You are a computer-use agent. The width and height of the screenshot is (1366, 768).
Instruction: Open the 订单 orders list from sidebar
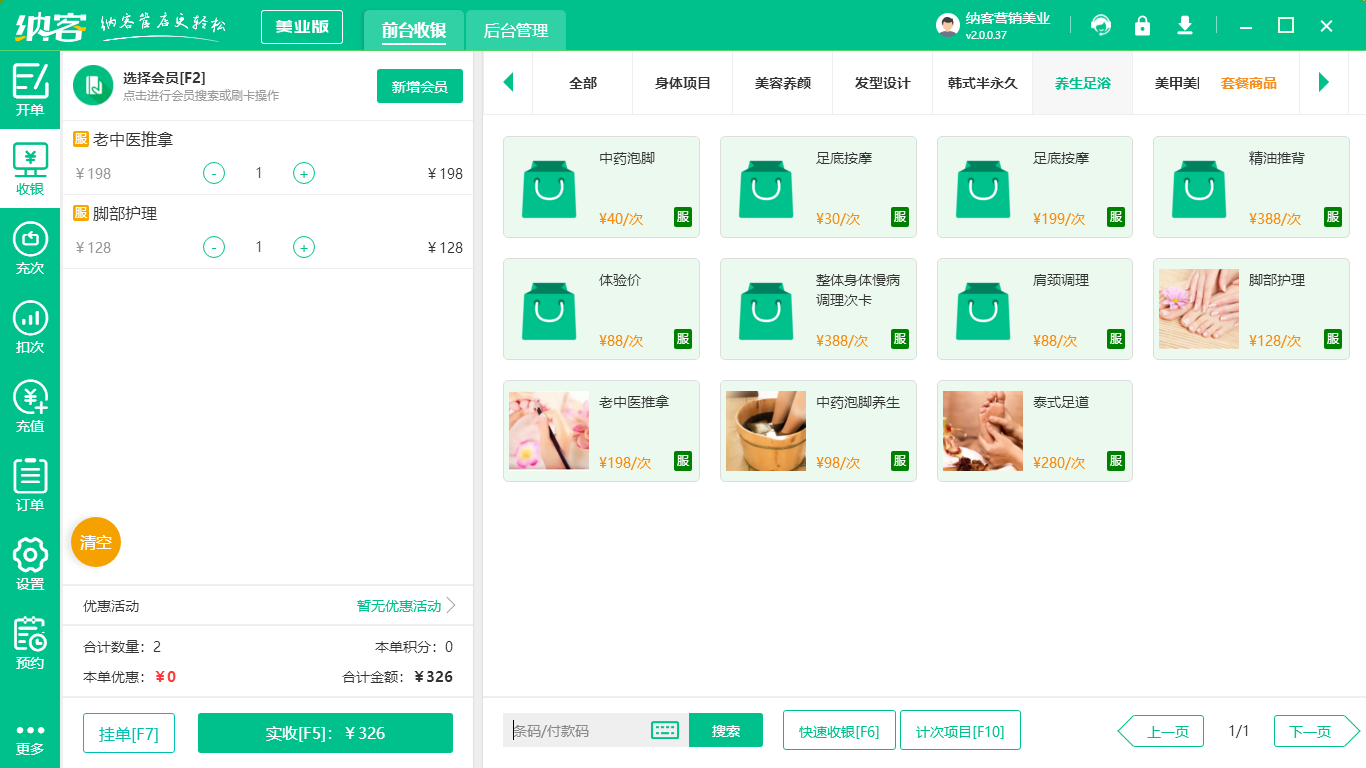point(29,488)
